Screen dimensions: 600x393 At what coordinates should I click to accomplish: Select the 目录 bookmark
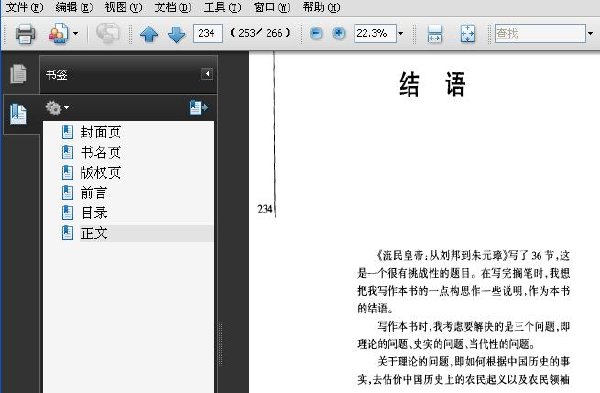(x=94, y=213)
